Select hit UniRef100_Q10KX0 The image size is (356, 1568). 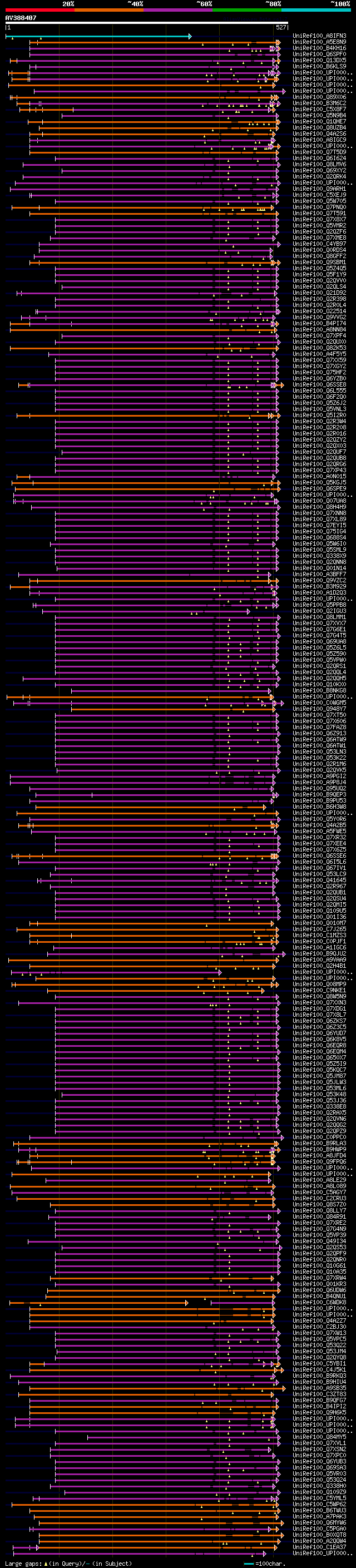(x=319, y=684)
